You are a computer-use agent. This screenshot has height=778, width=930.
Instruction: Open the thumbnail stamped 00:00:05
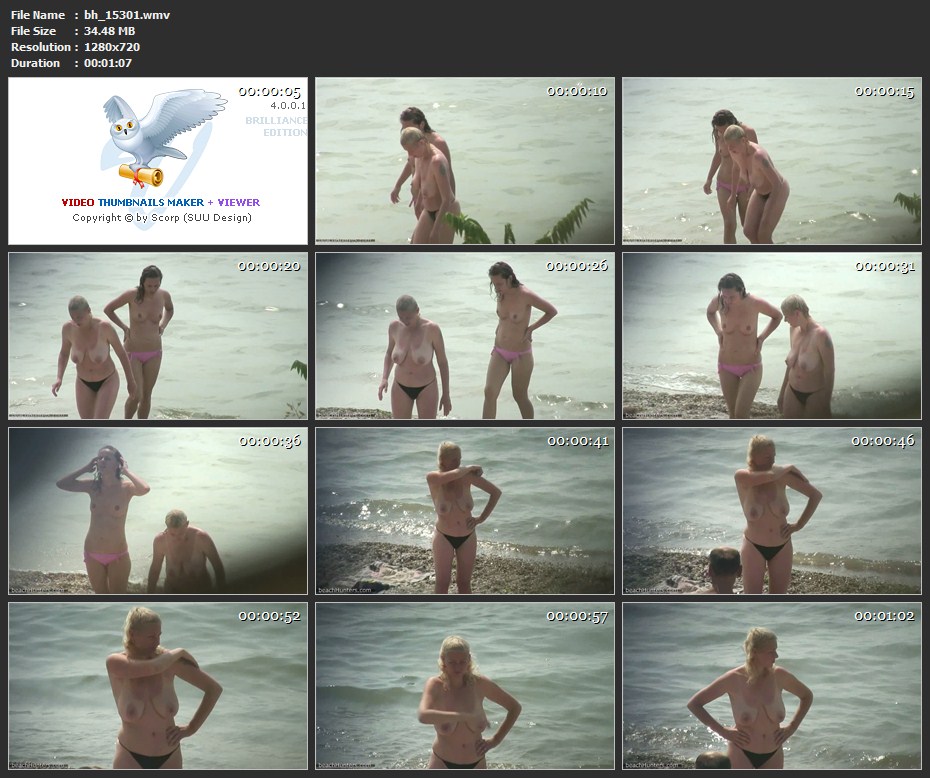(x=158, y=161)
